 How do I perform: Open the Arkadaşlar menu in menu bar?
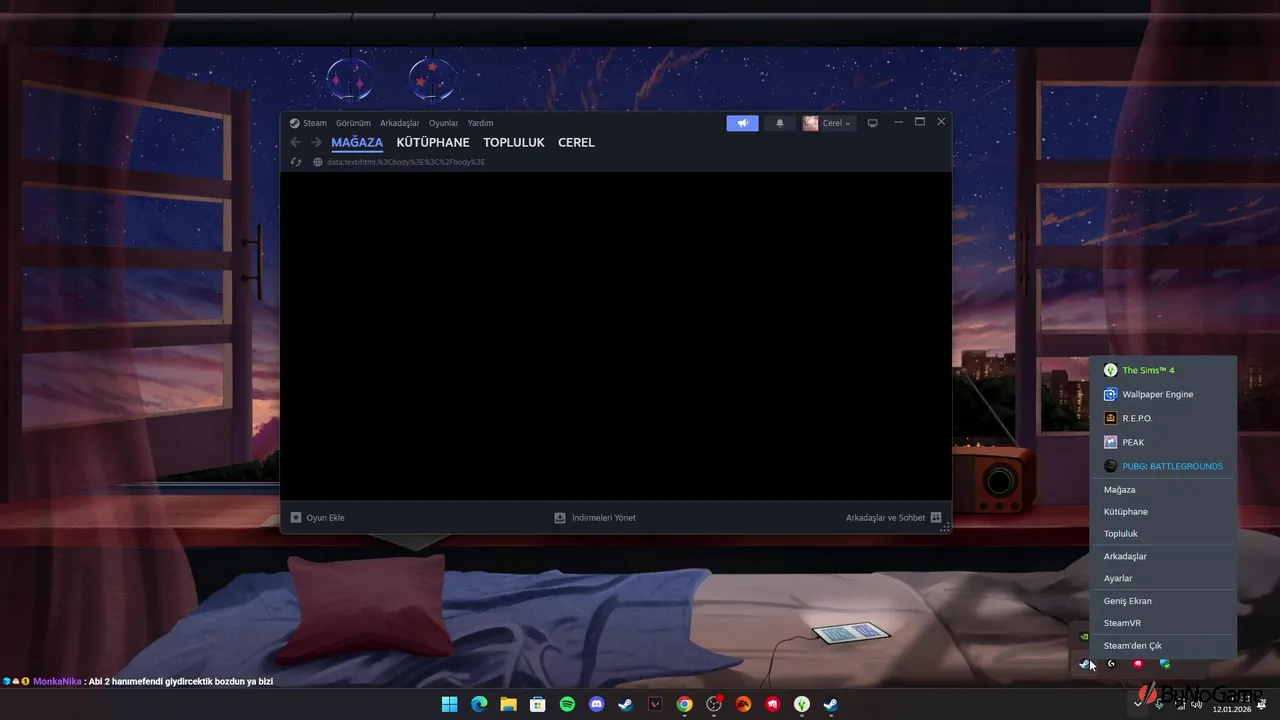[400, 123]
